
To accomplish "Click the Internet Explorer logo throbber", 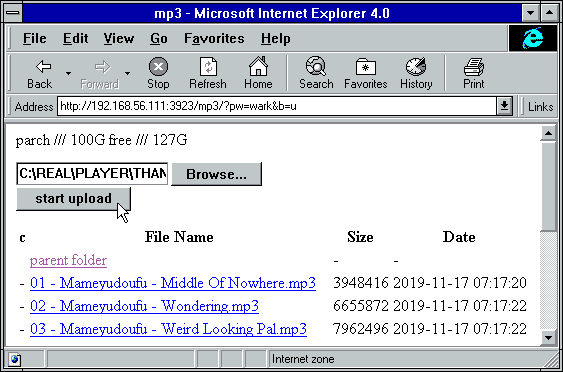I will pos(532,38).
